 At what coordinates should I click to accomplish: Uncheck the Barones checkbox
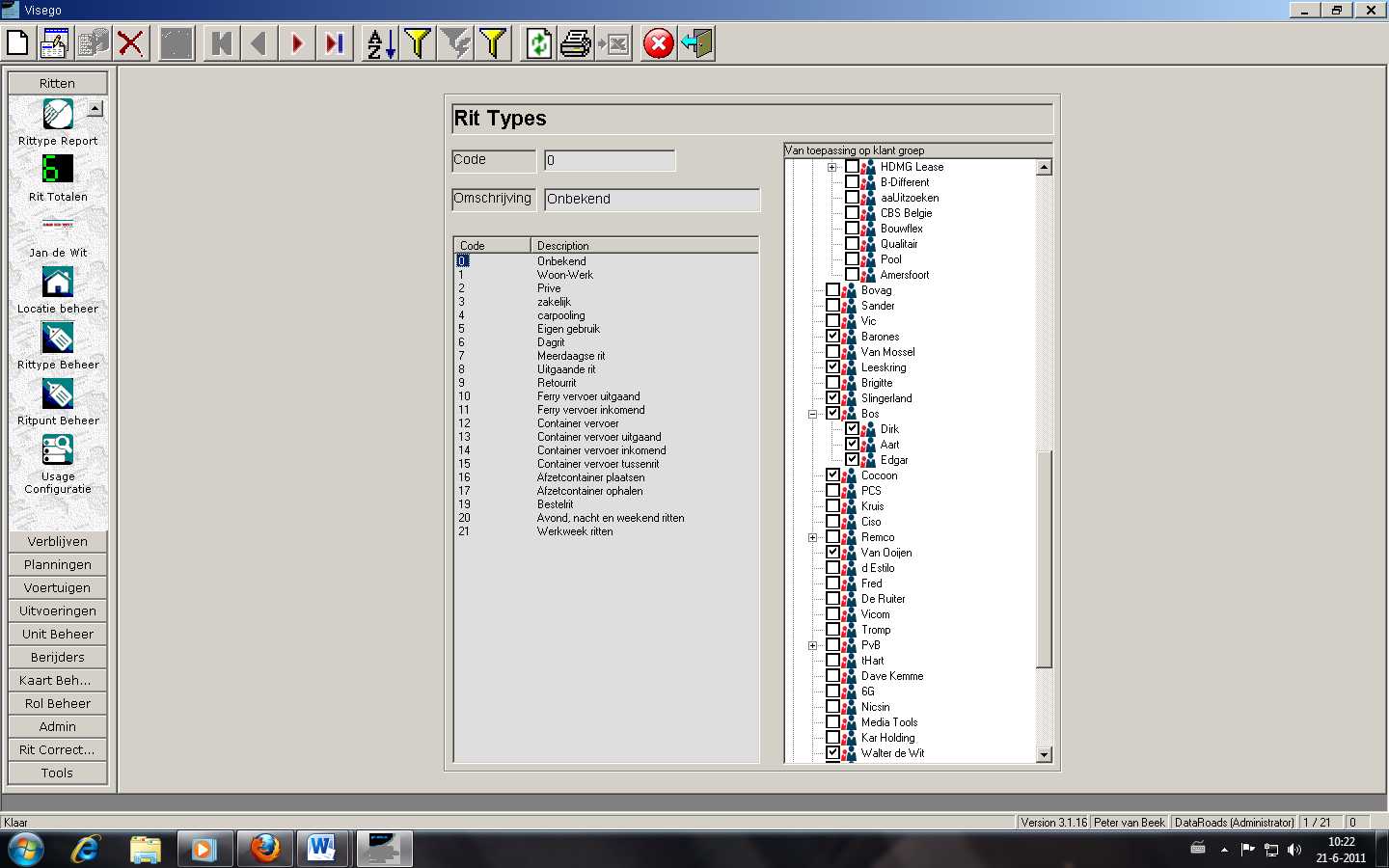(832, 337)
